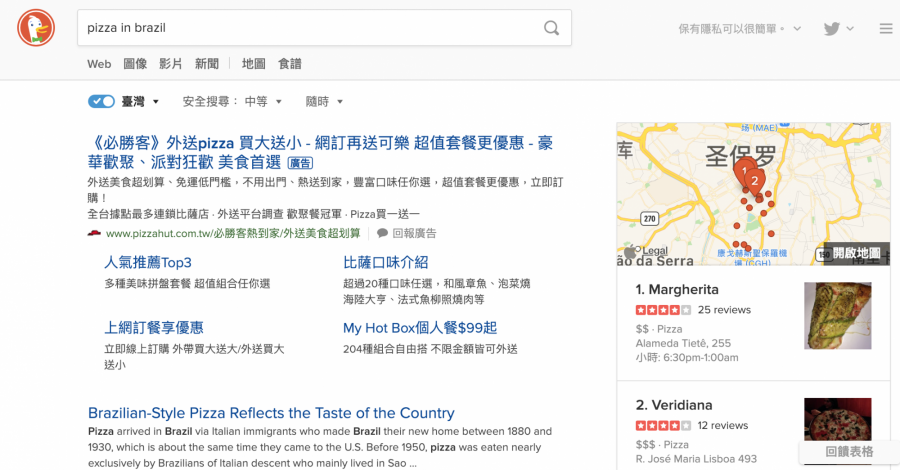Screen dimensions: 900x470
Task: Open the 1. Margherita place listing
Action: 677,289
